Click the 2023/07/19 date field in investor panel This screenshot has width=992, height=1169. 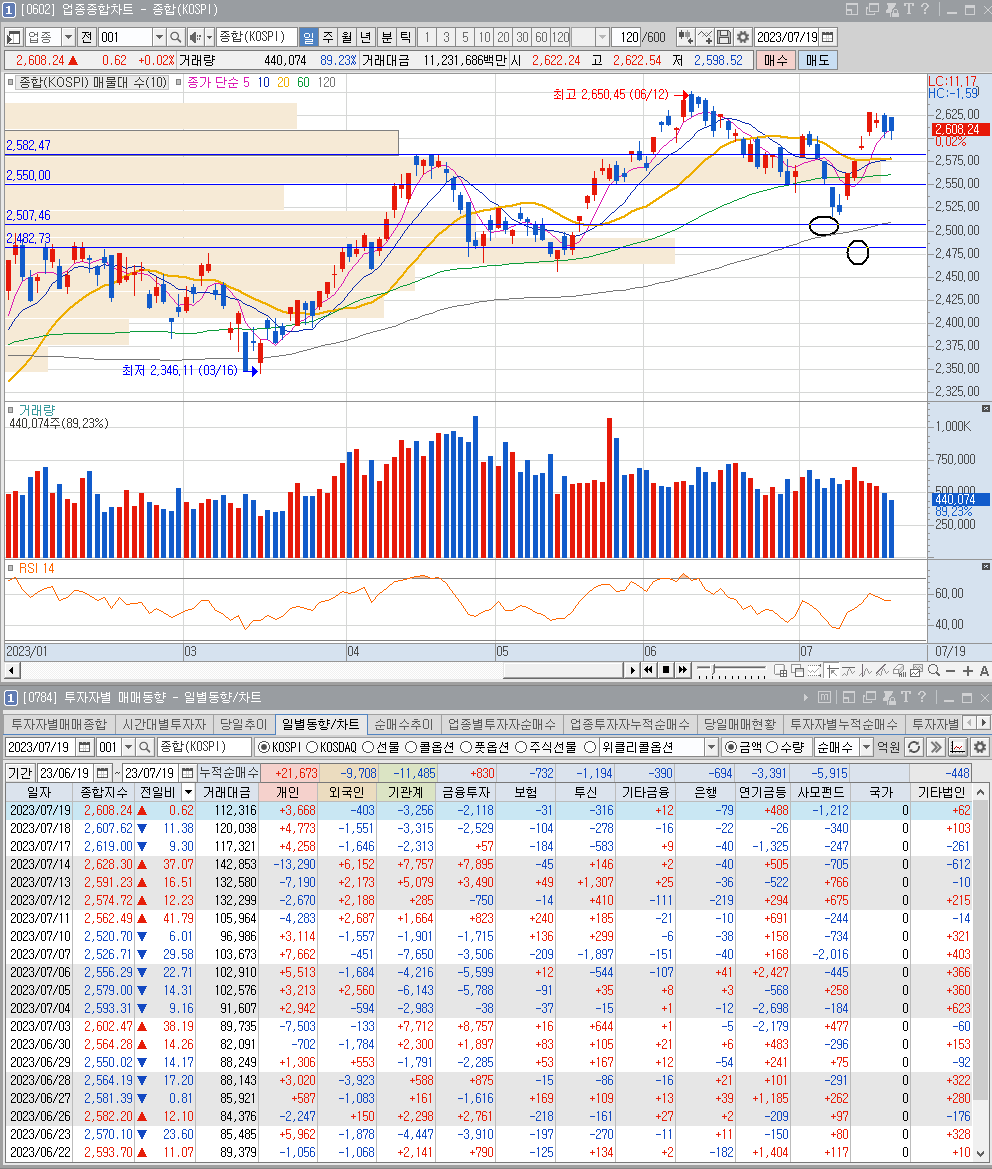[40, 747]
